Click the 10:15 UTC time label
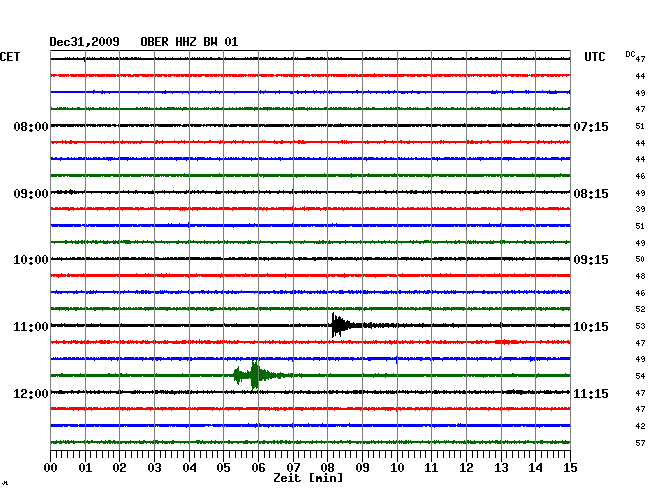Image resolution: width=650 pixels, height=494 pixels. pyautogui.click(x=591, y=327)
